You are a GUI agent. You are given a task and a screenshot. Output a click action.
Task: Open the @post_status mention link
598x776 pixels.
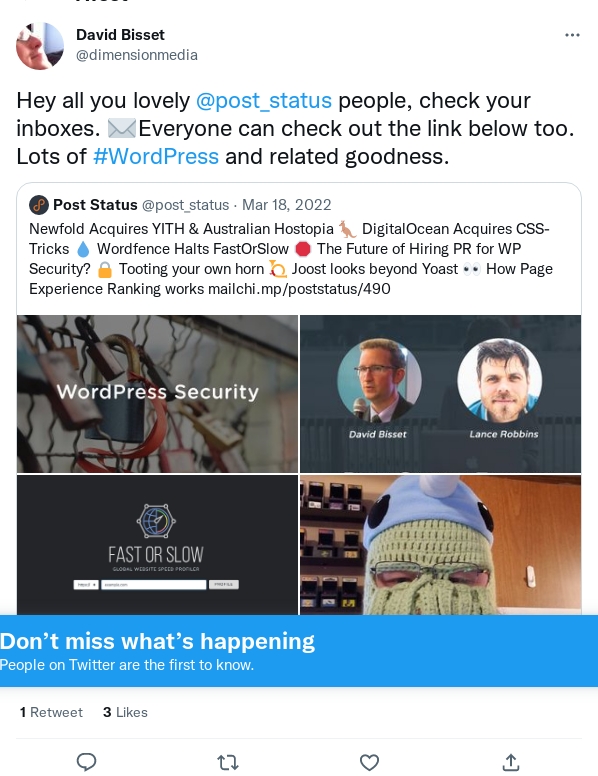point(264,100)
